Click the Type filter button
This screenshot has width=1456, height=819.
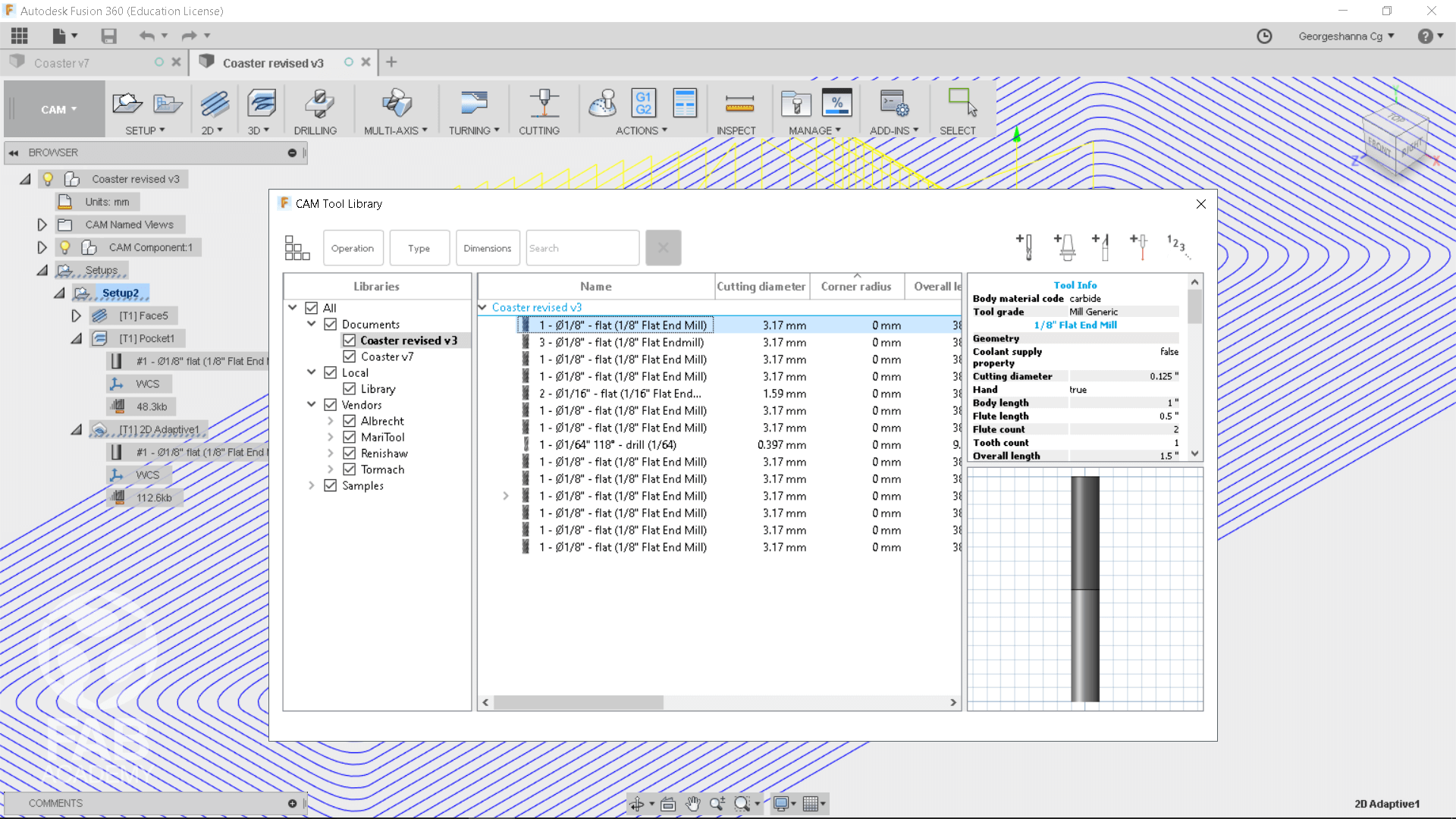click(419, 248)
